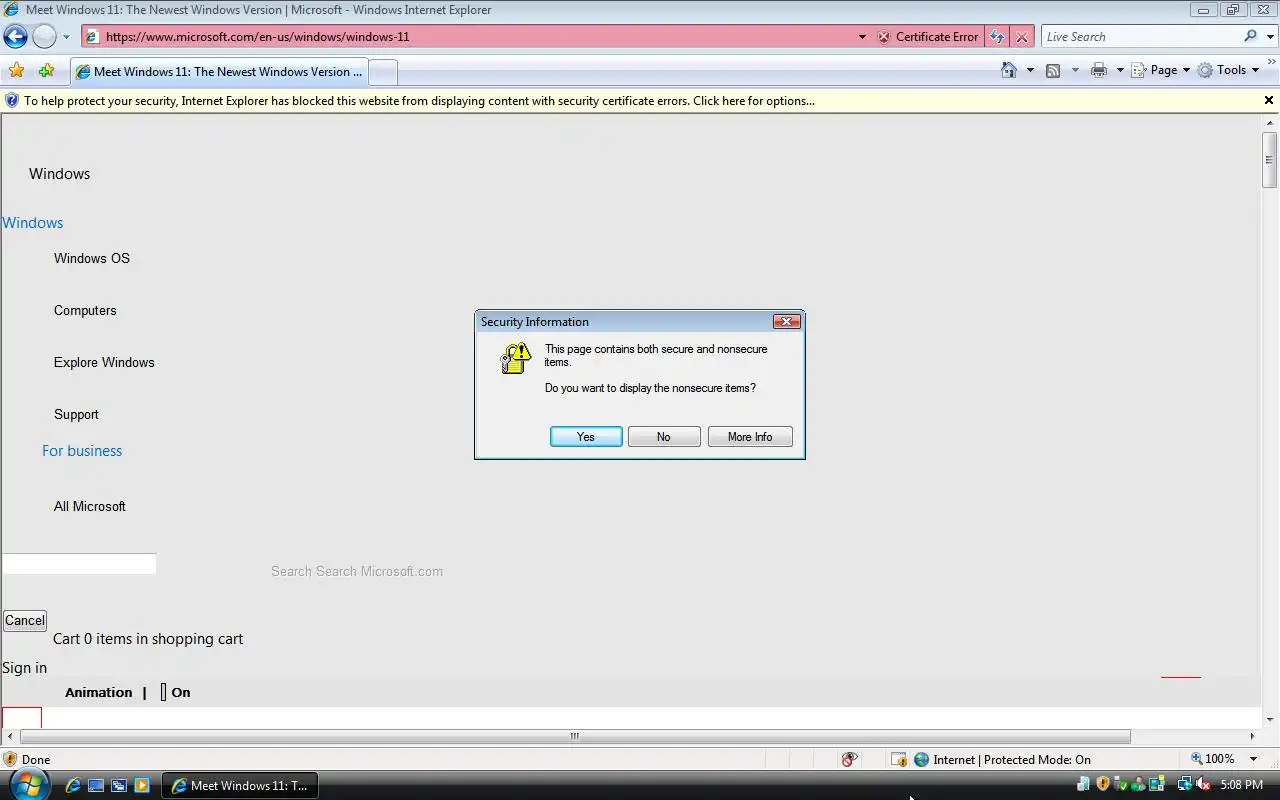The image size is (1280, 800).
Task: Click the Certificate Error shield badge
Action: coord(927,37)
